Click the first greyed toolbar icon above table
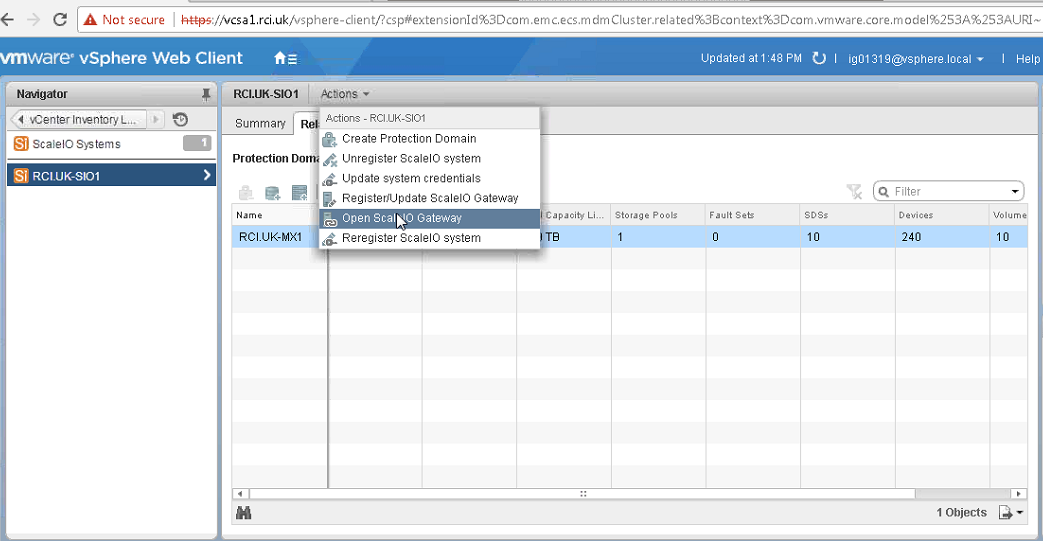 pyautogui.click(x=246, y=193)
